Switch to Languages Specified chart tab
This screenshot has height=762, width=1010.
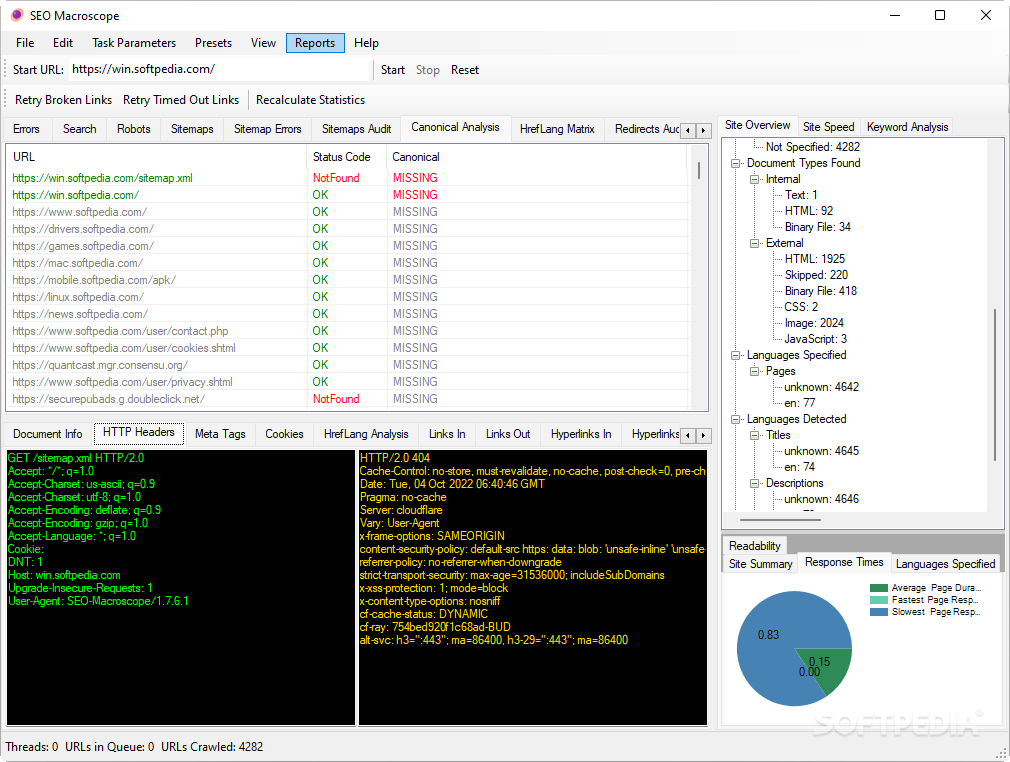tap(945, 564)
